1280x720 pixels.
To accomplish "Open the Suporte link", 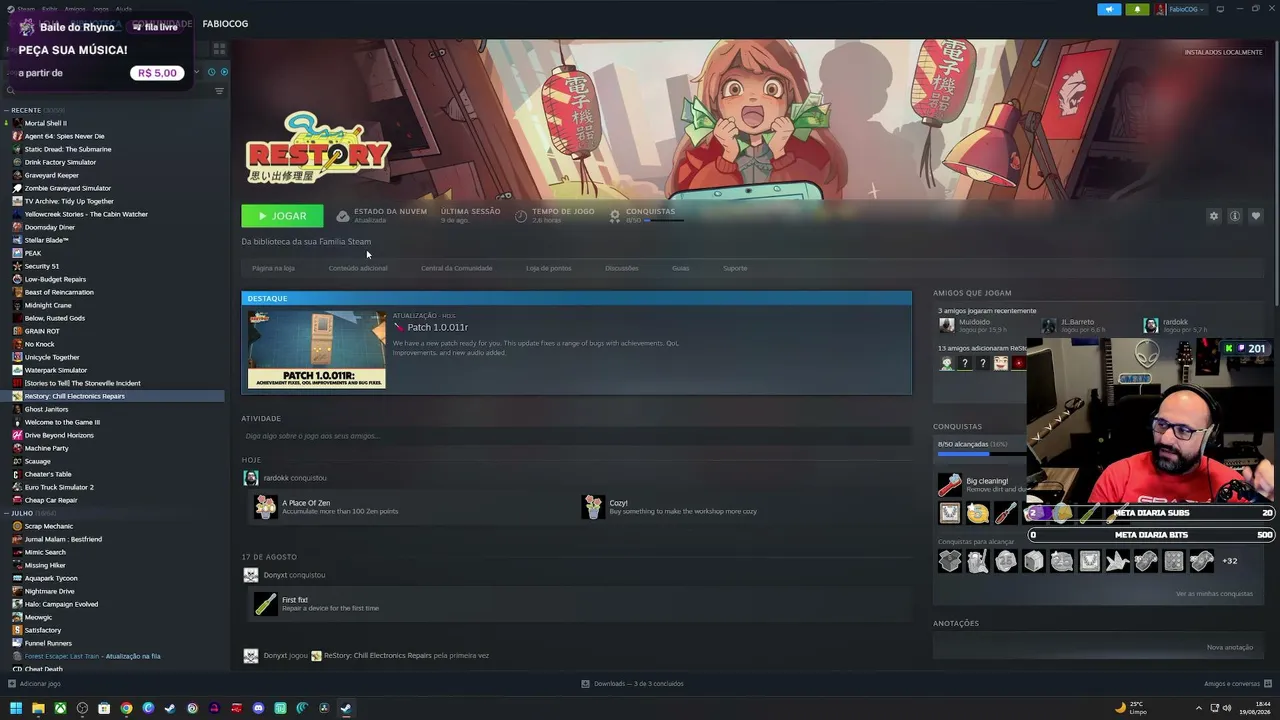I will pos(735,268).
